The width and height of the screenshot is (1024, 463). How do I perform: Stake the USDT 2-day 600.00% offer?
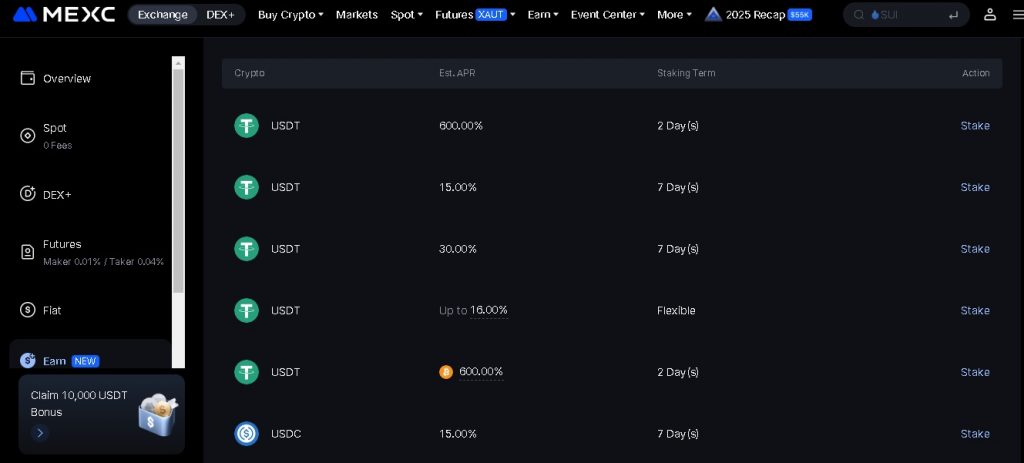974,126
